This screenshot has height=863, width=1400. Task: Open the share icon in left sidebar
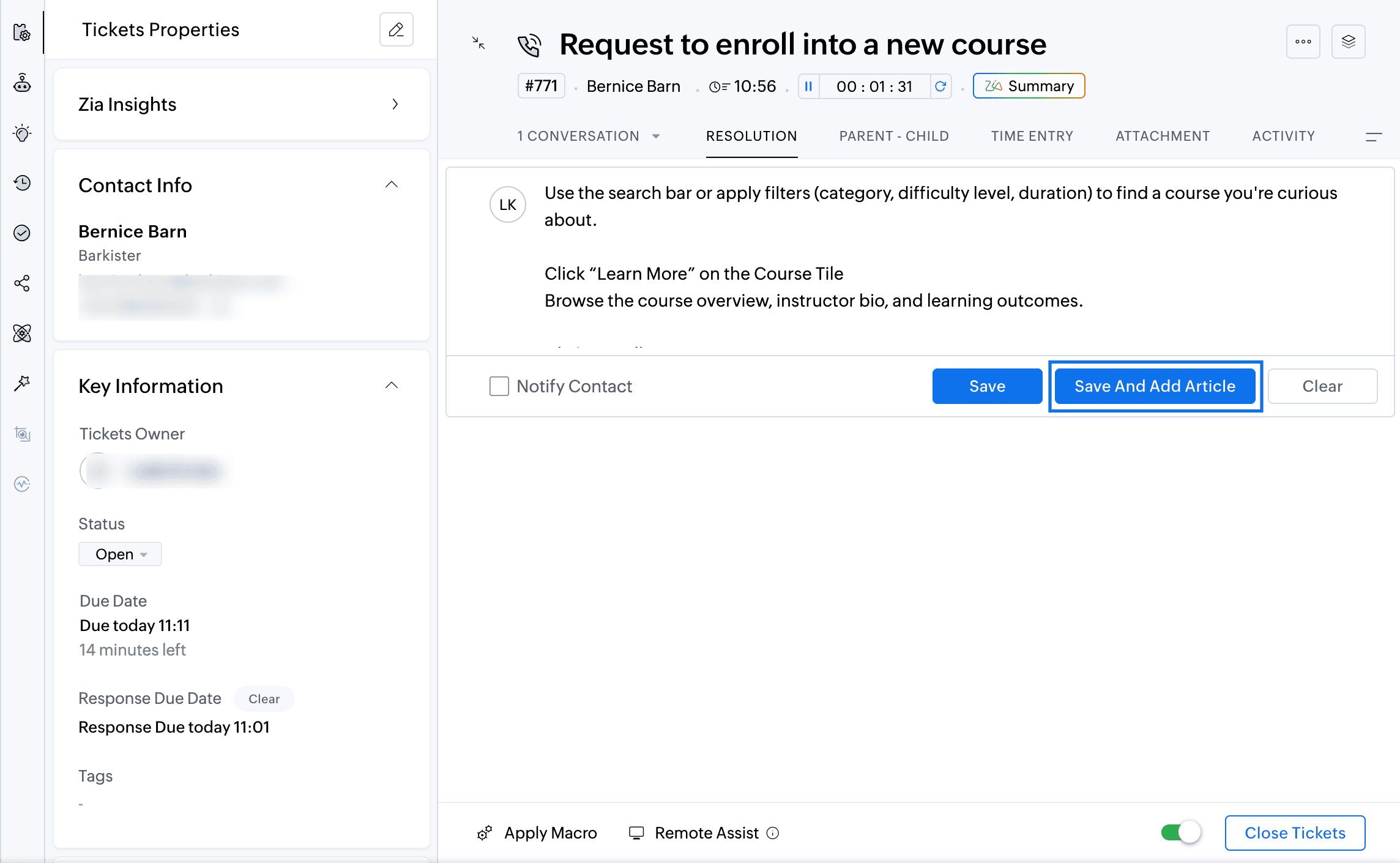pos(22,283)
